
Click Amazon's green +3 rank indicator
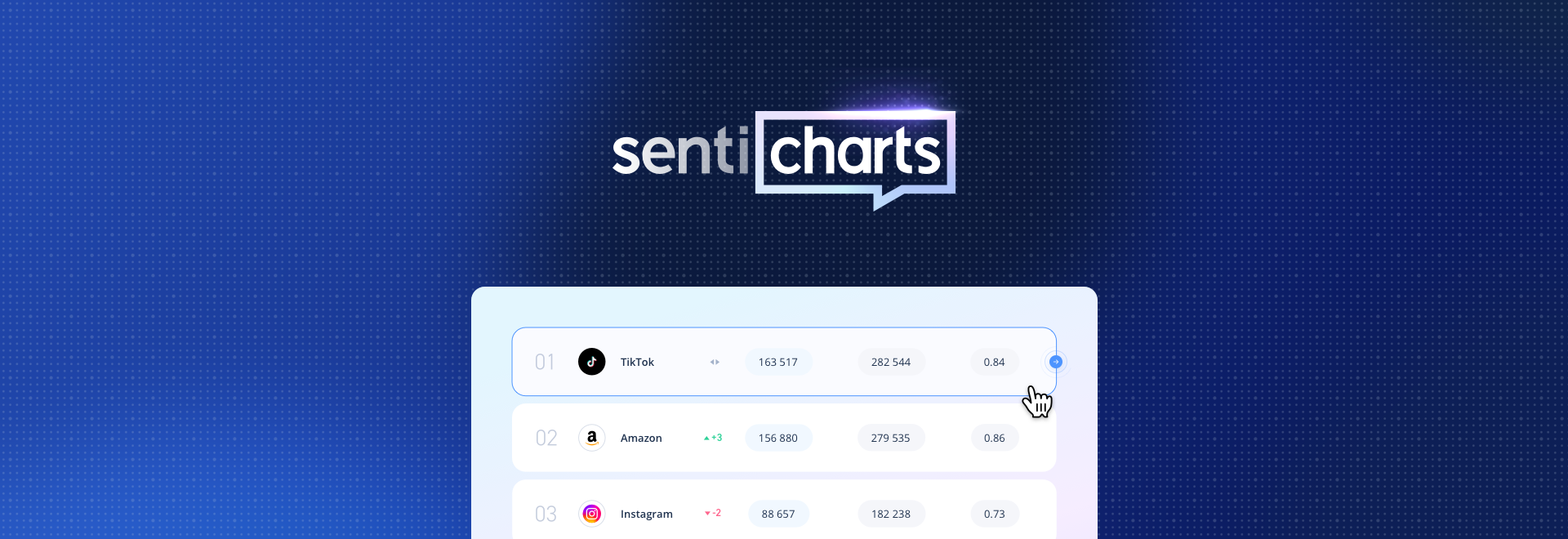713,438
